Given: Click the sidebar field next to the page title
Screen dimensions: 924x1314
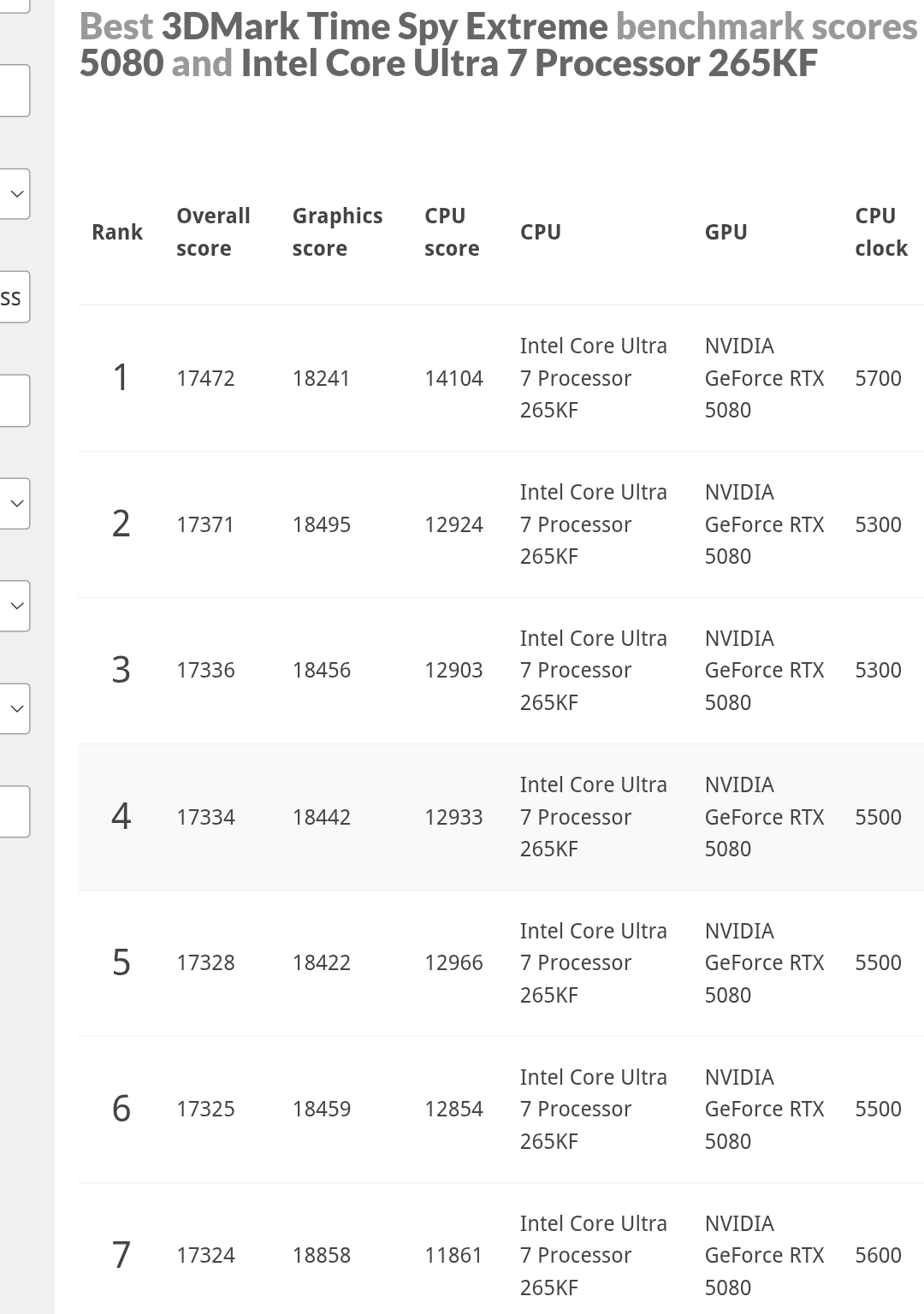Looking at the screenshot, I should tap(15, 91).
